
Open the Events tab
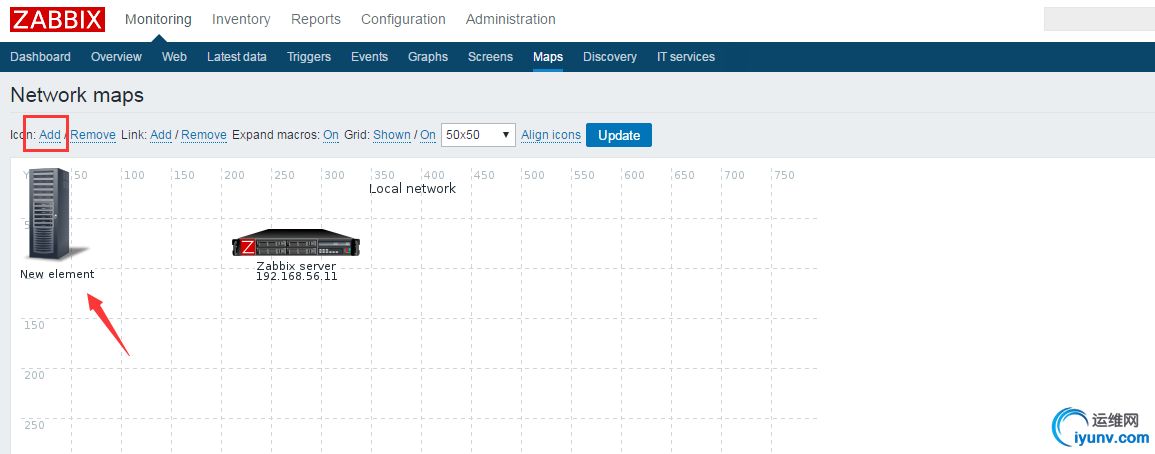[x=369, y=57]
